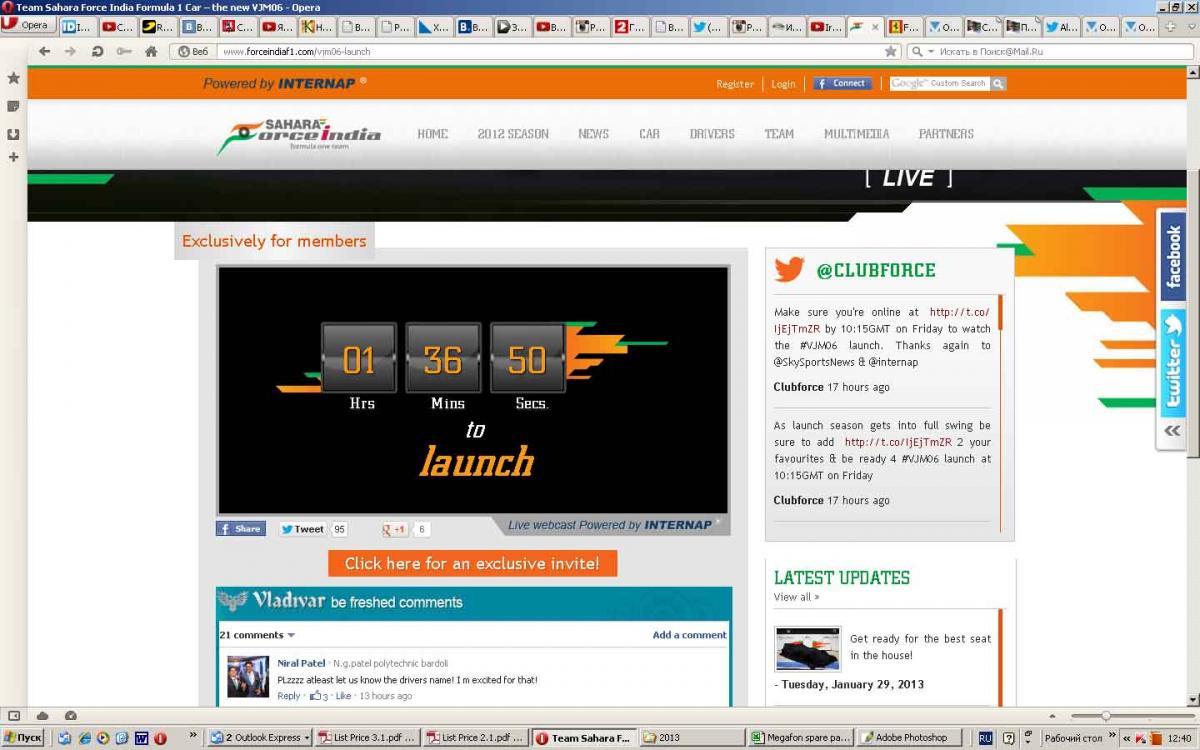
Task: Click Niral Patel's profile photo
Action: pyautogui.click(x=248, y=676)
